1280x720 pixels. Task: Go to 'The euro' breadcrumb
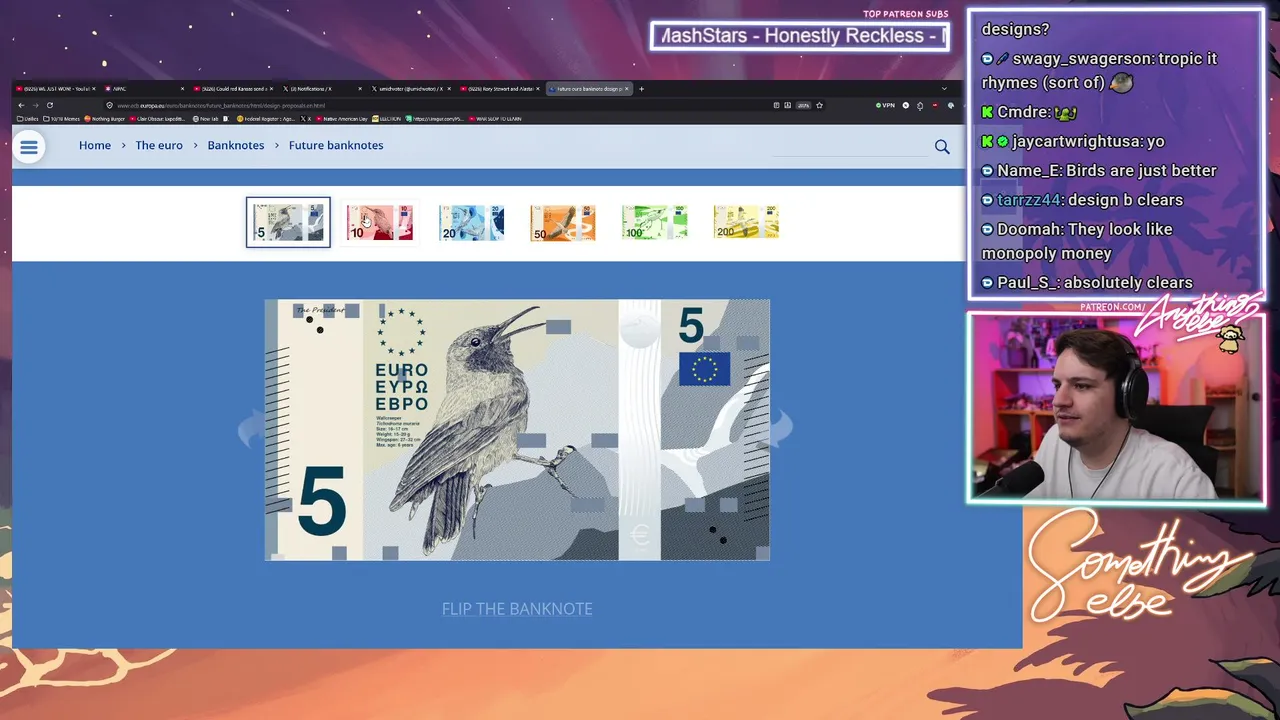click(x=159, y=145)
